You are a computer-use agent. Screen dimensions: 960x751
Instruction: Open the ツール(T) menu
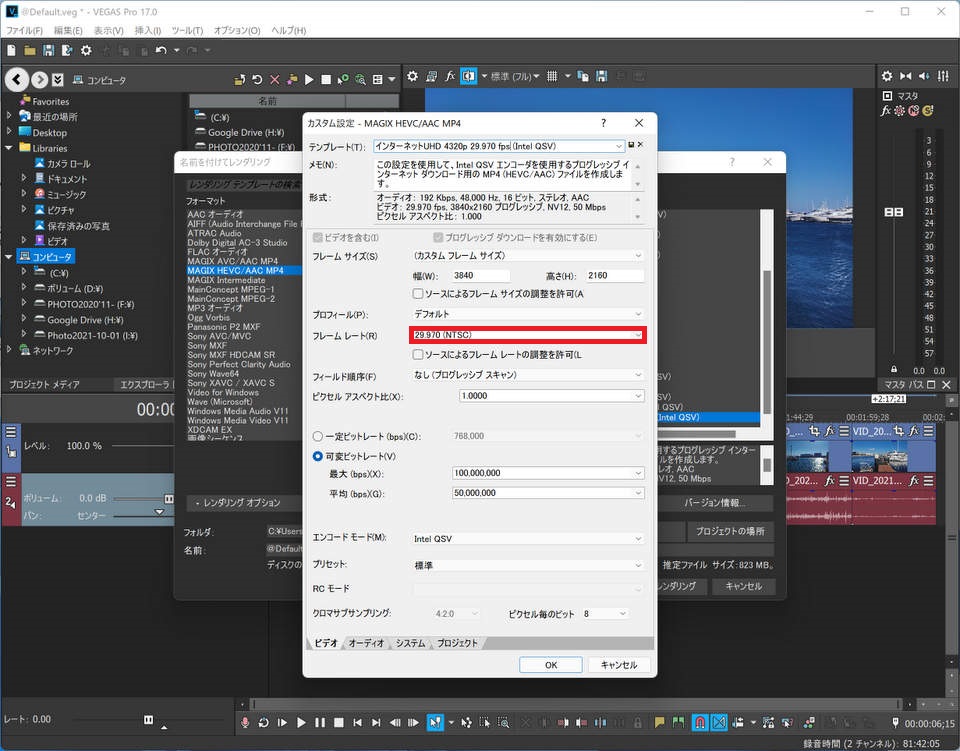187,31
